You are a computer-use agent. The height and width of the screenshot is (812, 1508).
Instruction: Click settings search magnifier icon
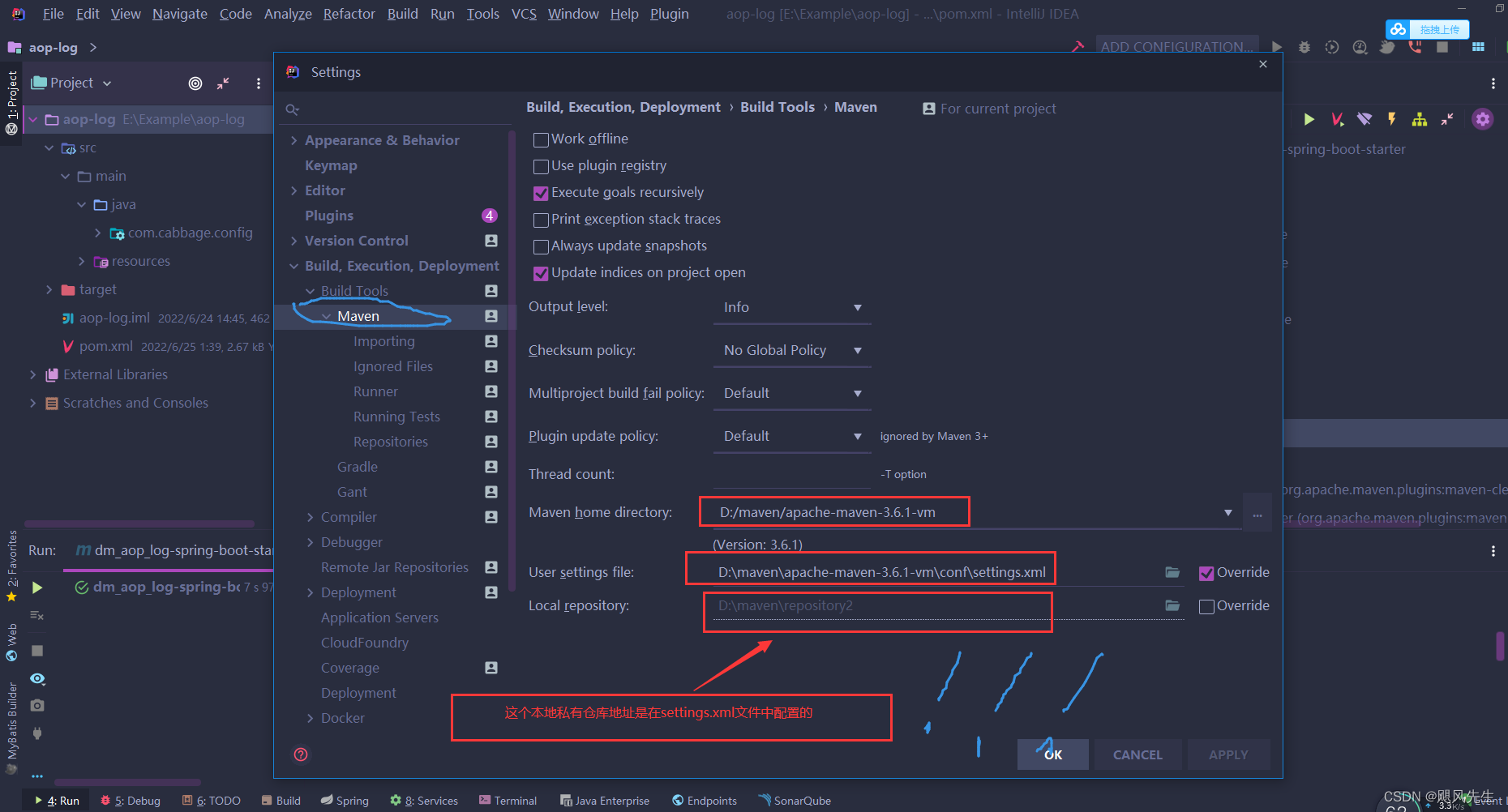tap(293, 109)
